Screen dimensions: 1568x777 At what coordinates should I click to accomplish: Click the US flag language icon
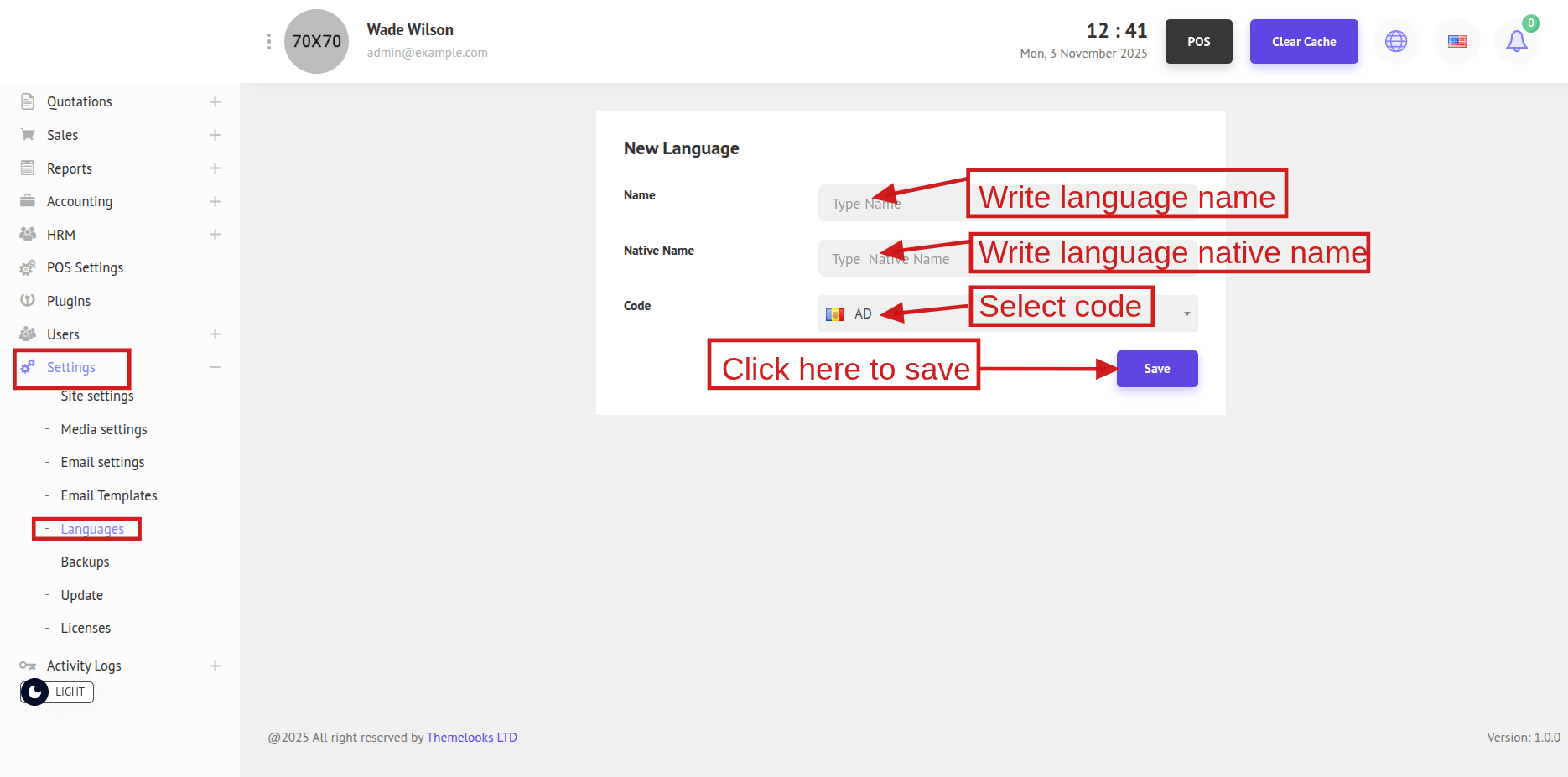1456,41
